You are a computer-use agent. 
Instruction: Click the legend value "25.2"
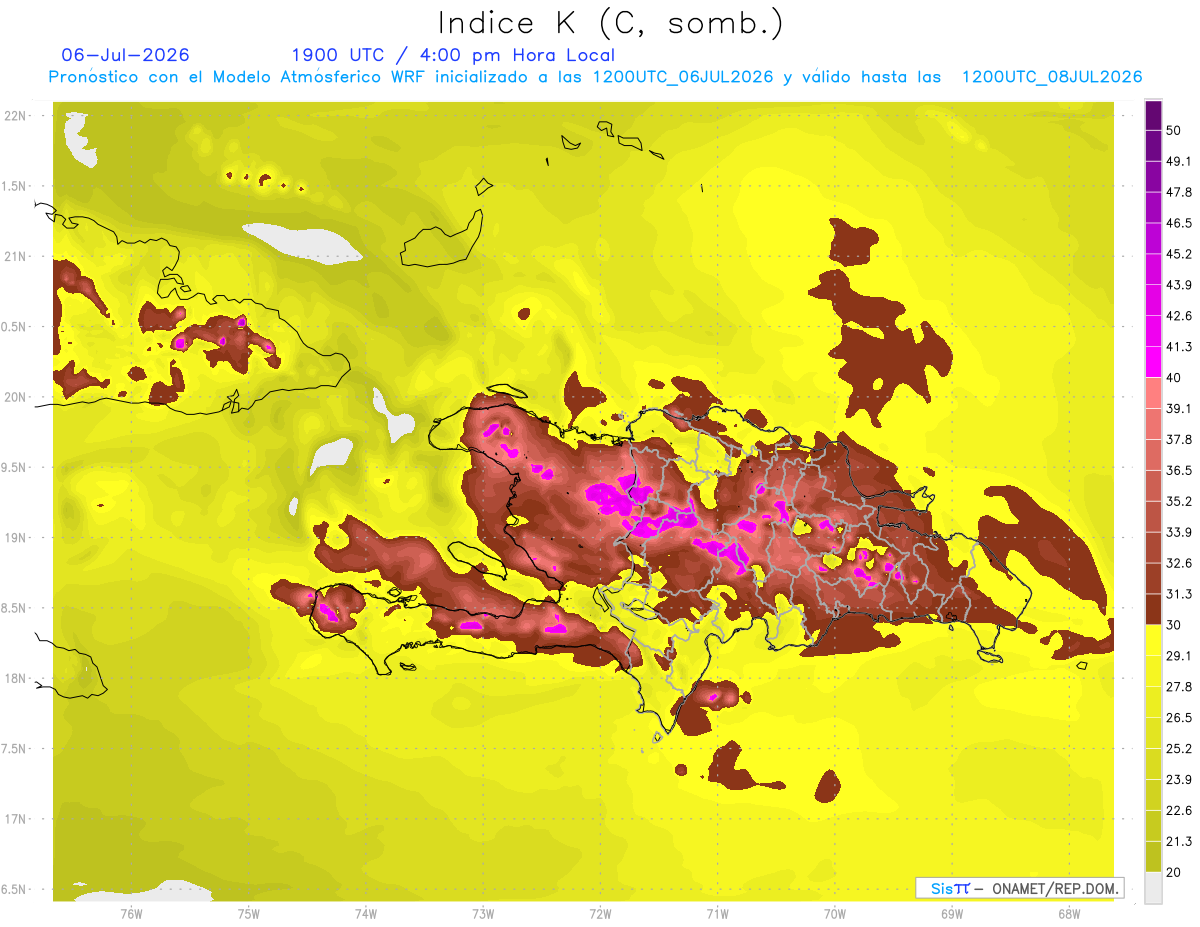(x=1179, y=749)
